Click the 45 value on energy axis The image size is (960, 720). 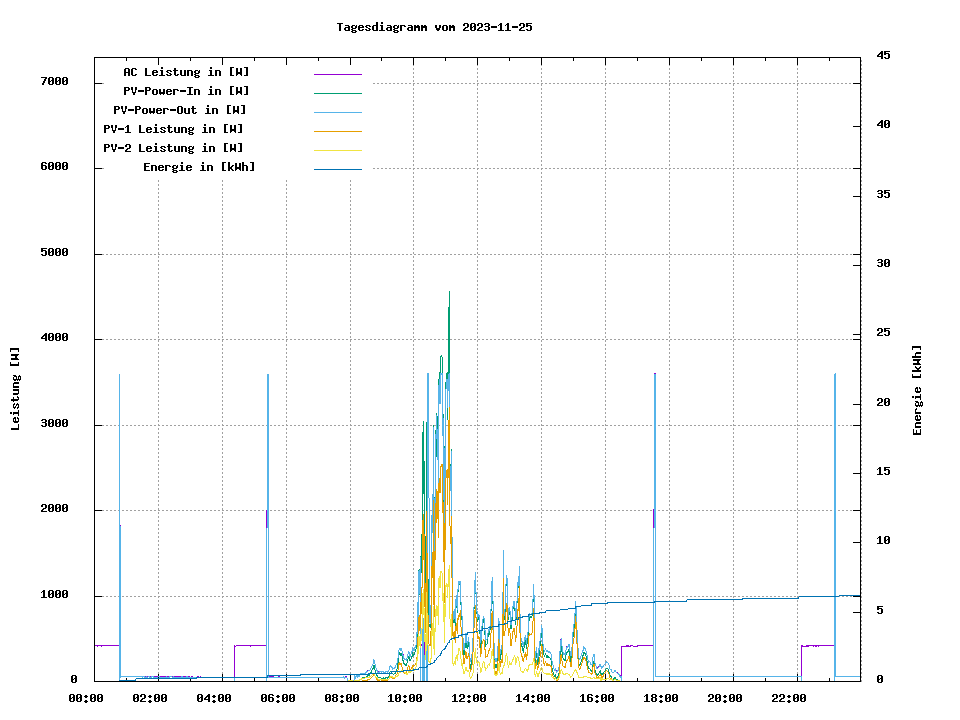tap(884, 55)
